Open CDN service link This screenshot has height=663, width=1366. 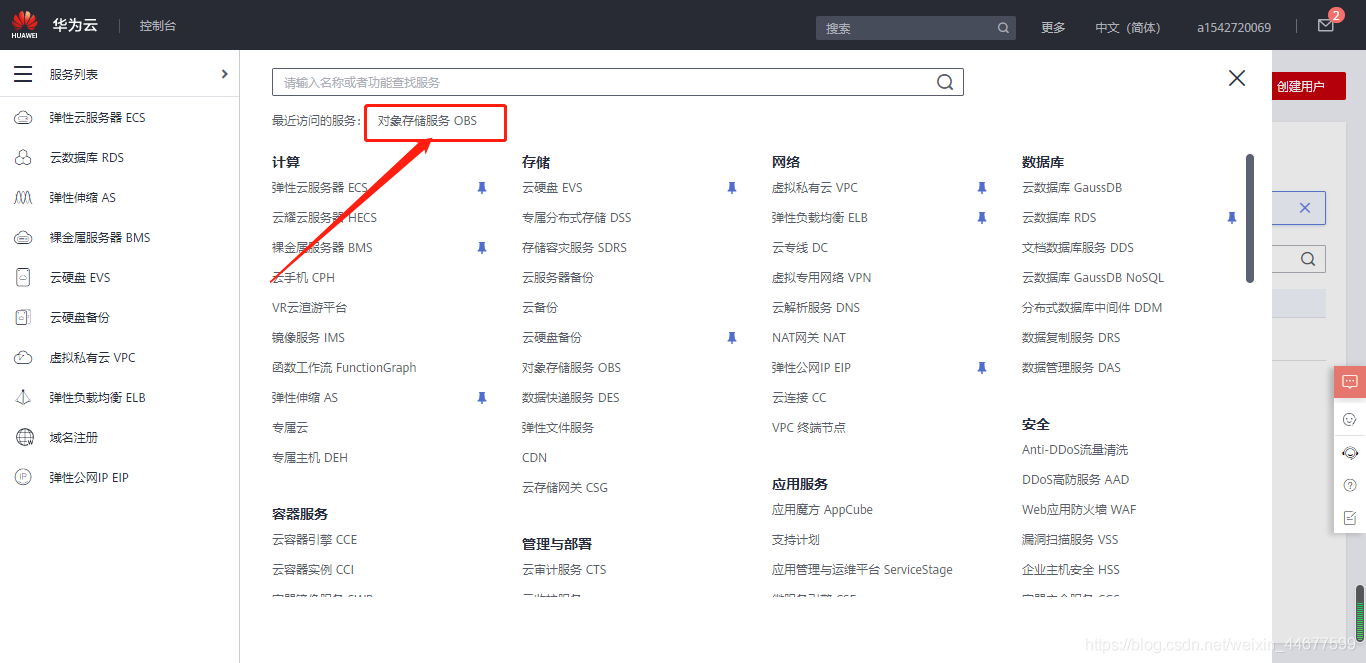pyautogui.click(x=534, y=458)
